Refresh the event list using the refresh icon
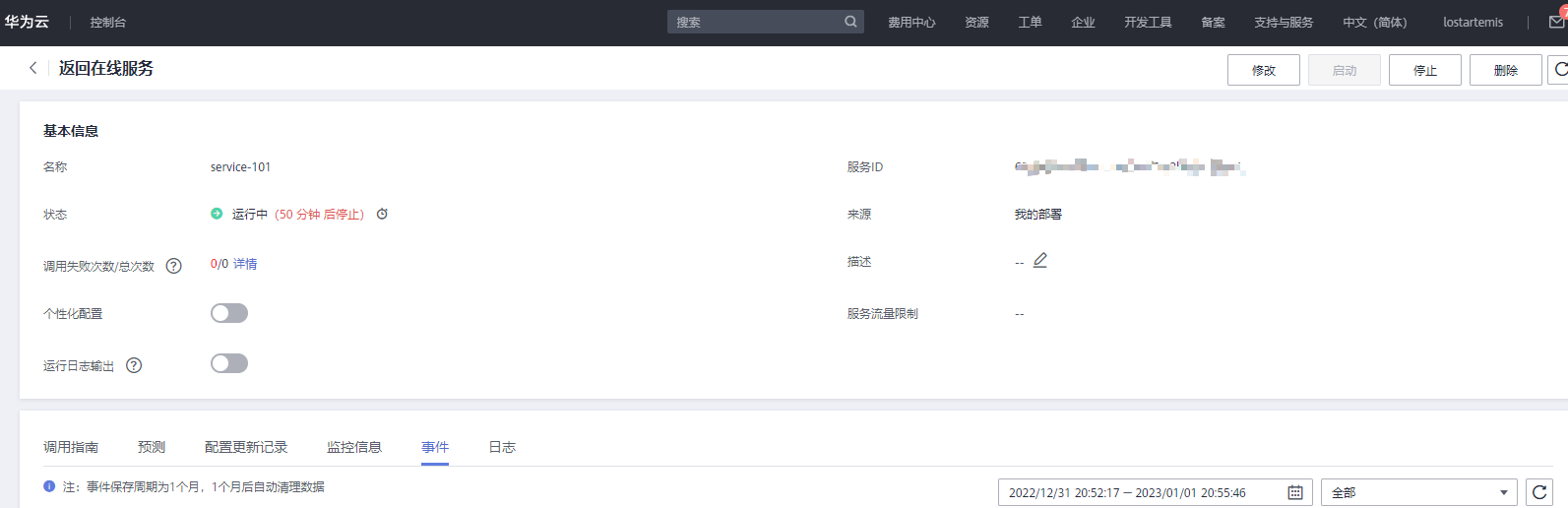 pos(1539,492)
